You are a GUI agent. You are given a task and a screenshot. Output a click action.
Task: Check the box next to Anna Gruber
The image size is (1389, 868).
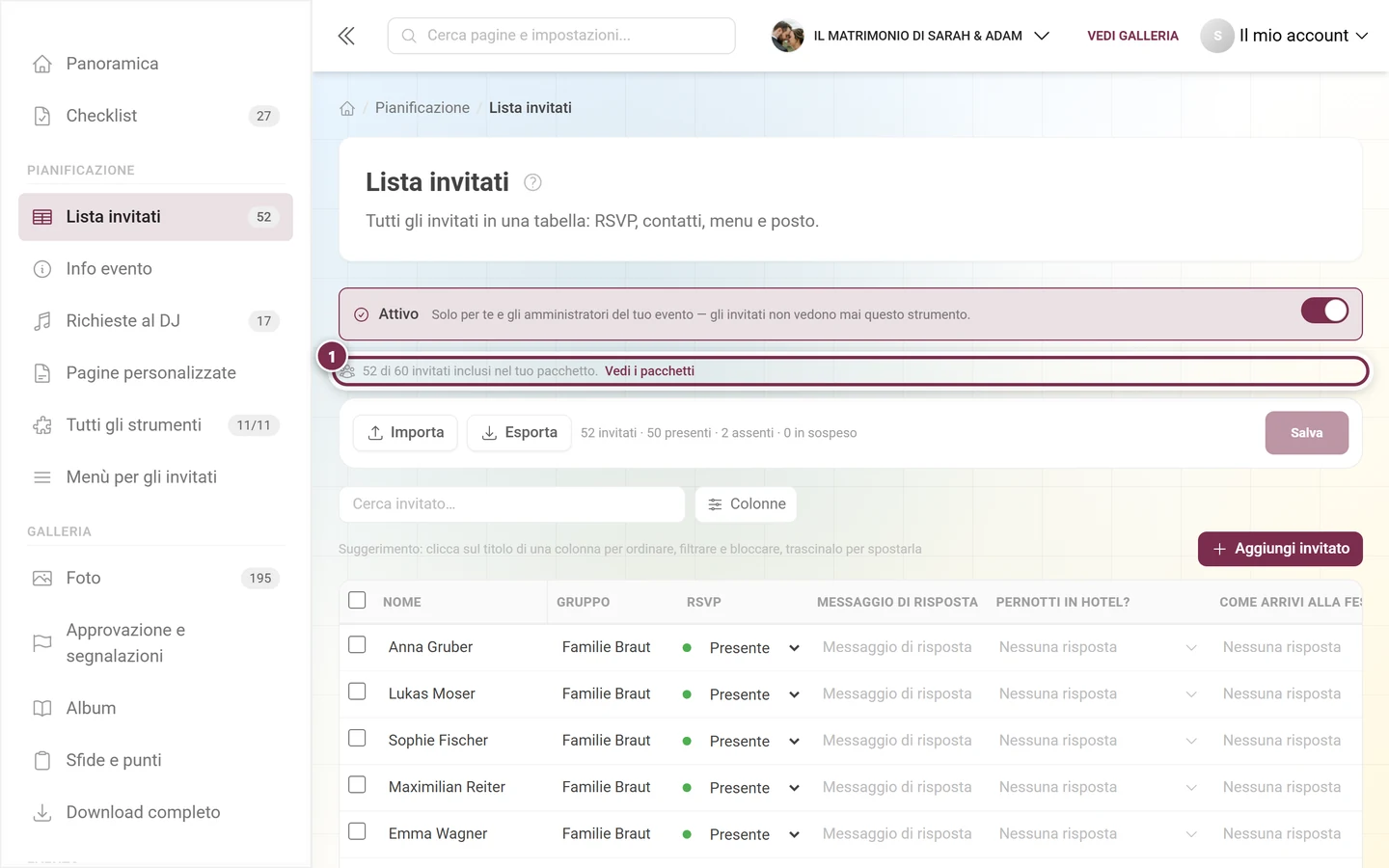(357, 644)
